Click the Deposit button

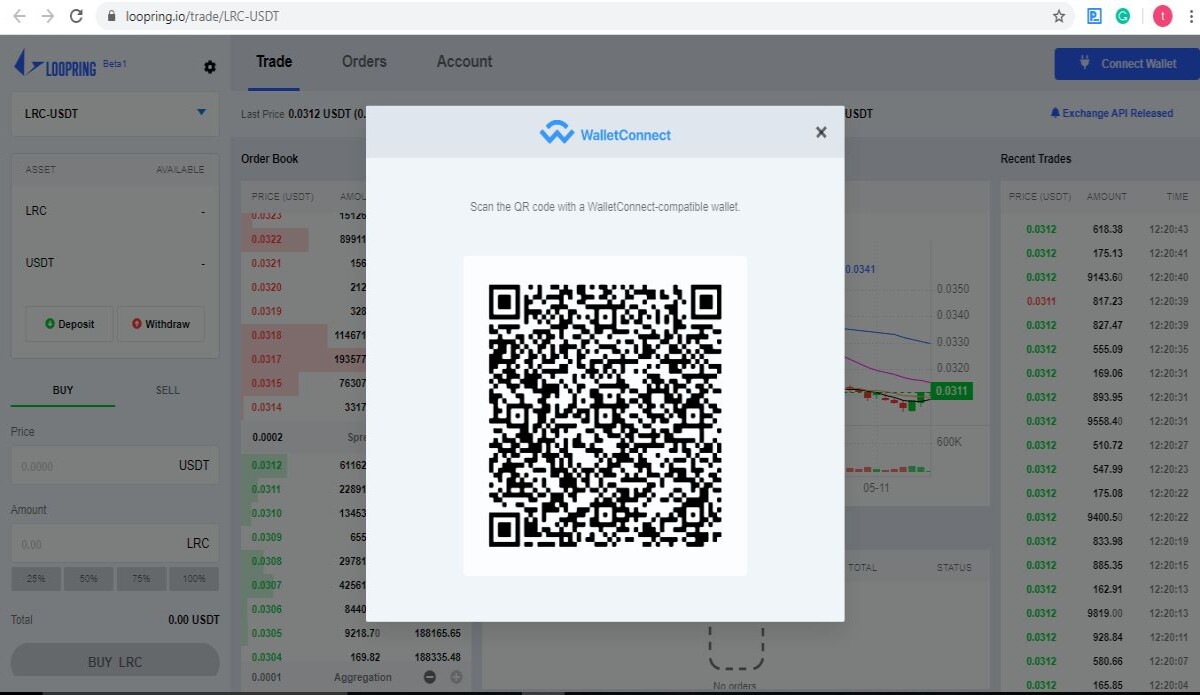coord(70,324)
